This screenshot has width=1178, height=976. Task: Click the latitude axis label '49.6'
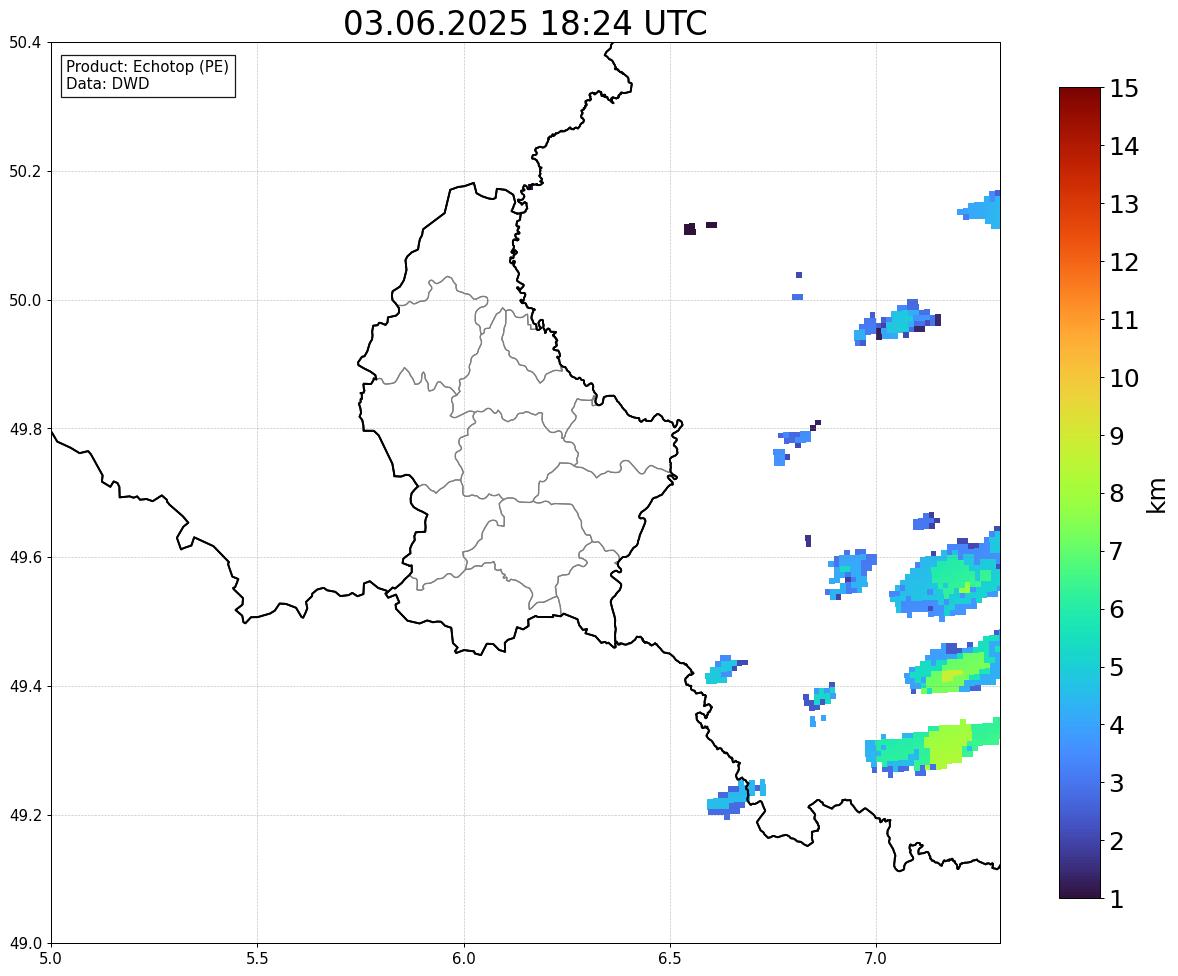[26, 557]
